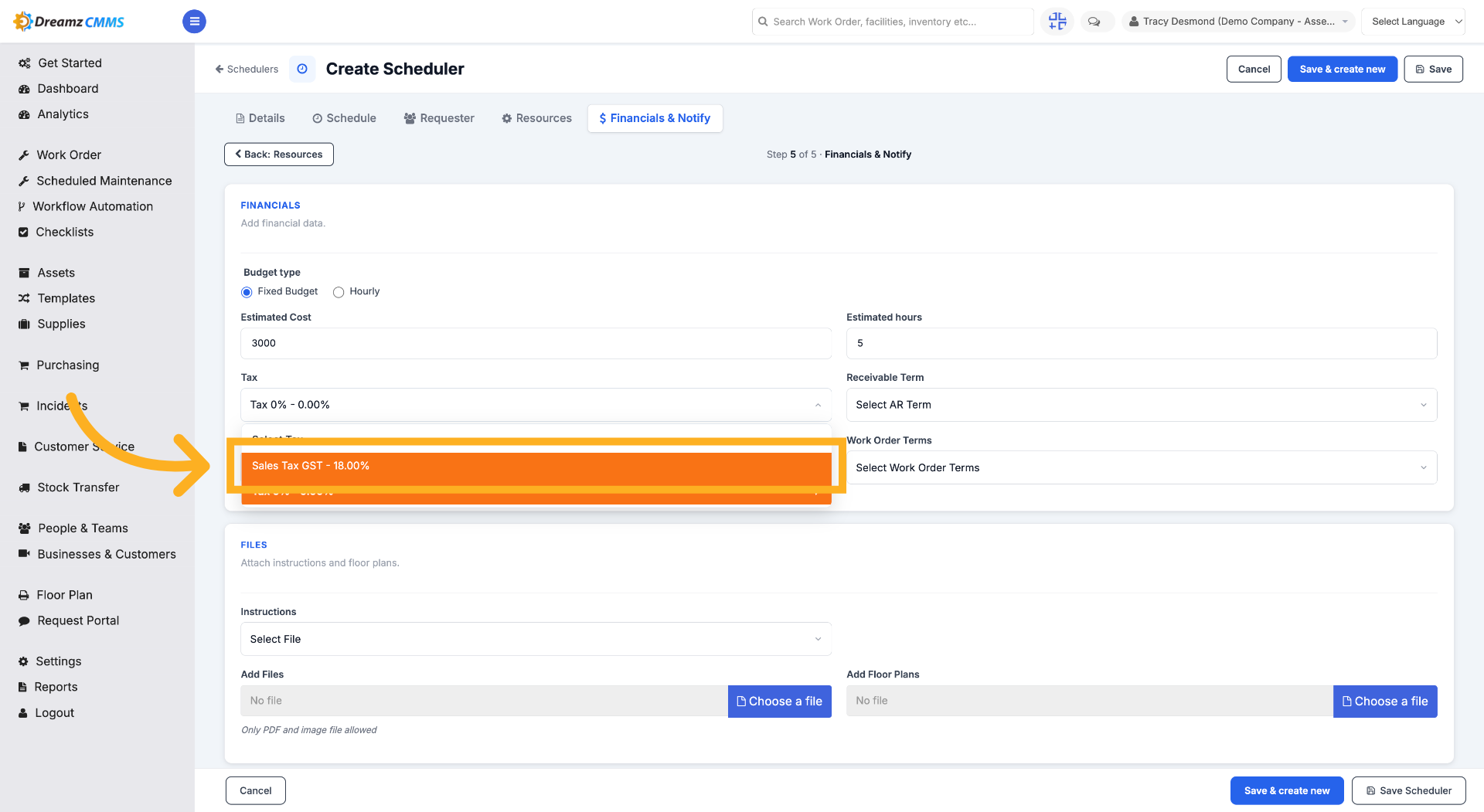This screenshot has height=812, width=1484.
Task: Click the Back: Resources button
Action: tap(279, 155)
